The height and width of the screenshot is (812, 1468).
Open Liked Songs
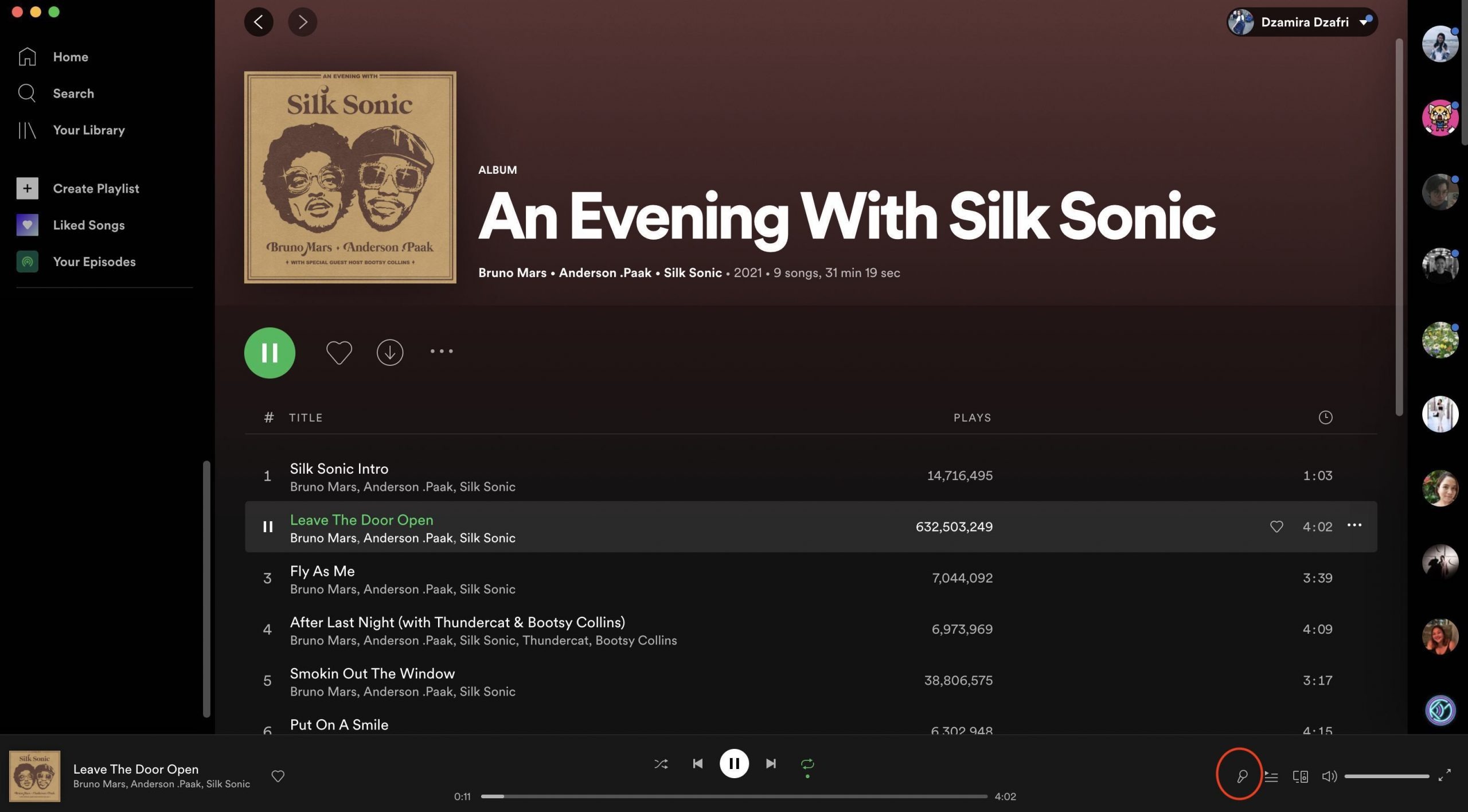[x=71, y=225]
